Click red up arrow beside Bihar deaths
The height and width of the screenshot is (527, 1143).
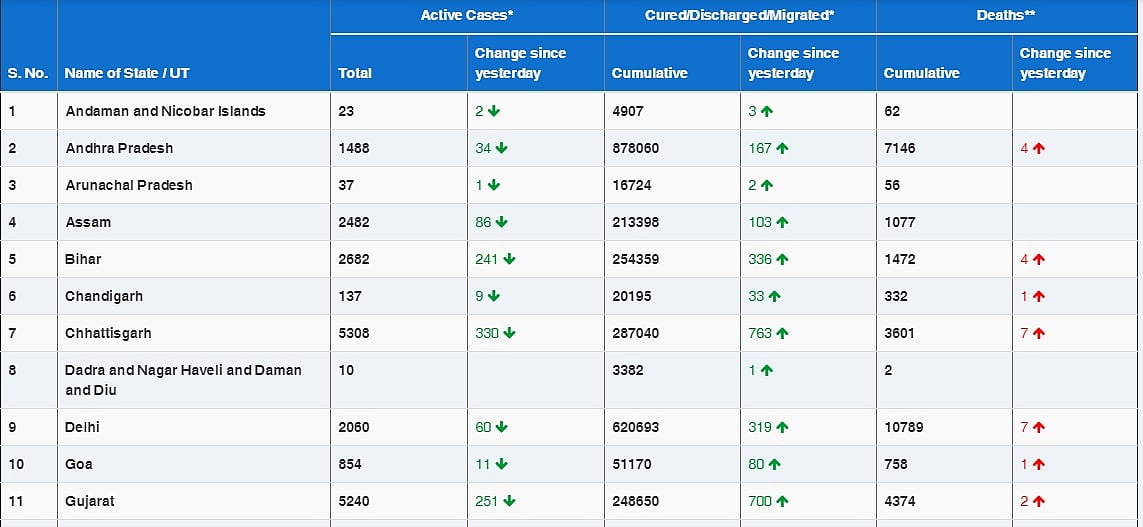1039,259
